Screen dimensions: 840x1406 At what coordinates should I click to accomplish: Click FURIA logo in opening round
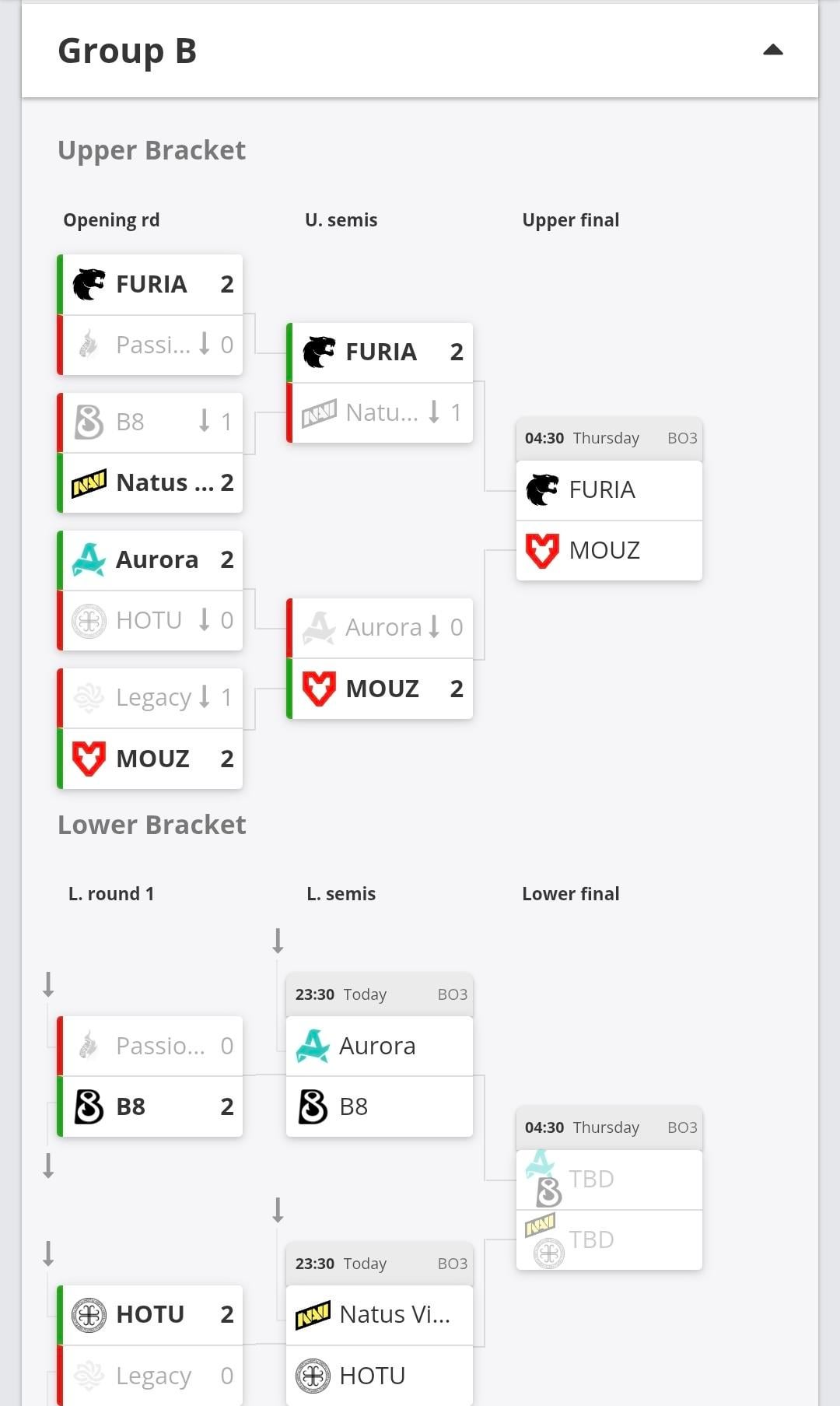click(x=89, y=284)
